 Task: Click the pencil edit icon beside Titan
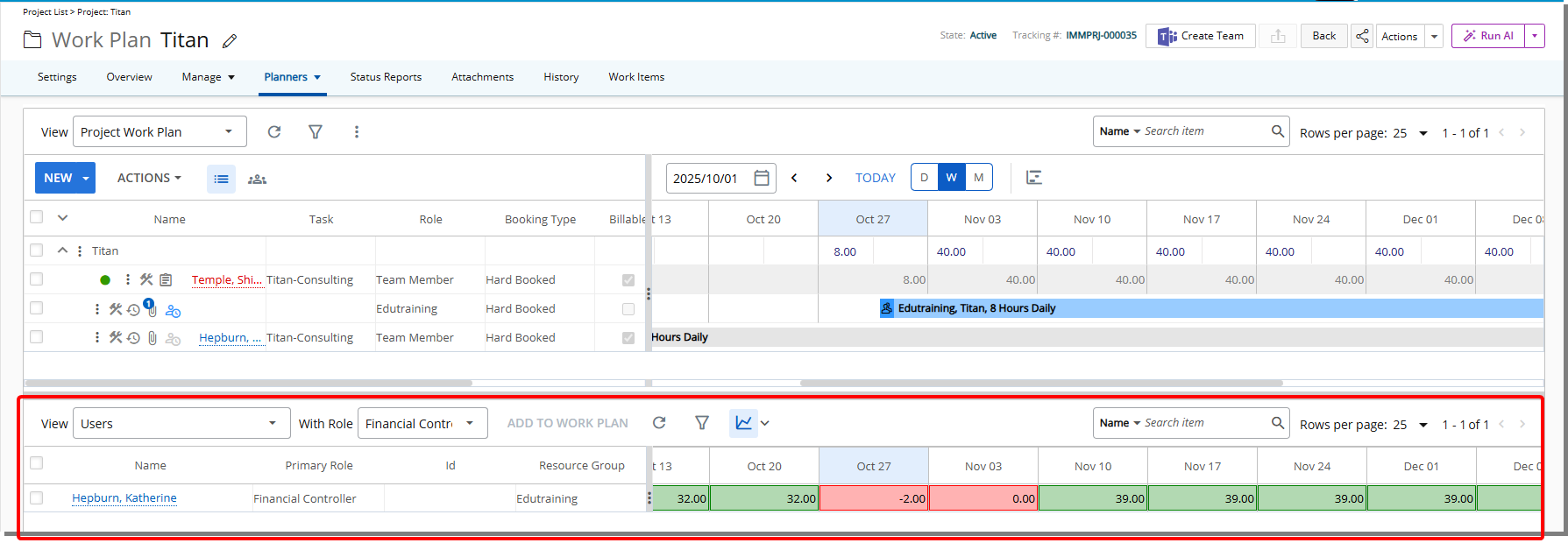click(x=230, y=41)
